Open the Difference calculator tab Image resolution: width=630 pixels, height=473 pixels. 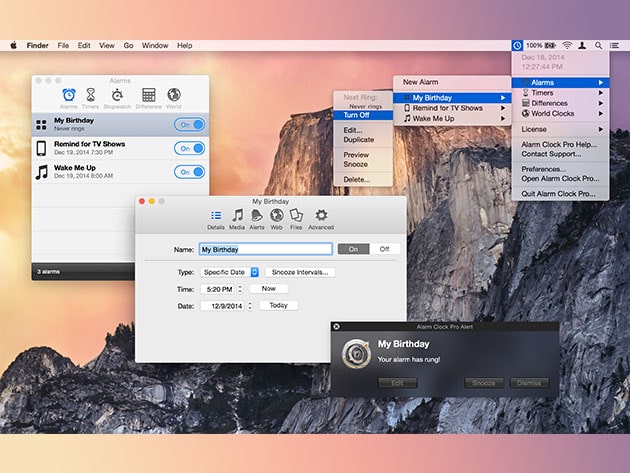149,98
